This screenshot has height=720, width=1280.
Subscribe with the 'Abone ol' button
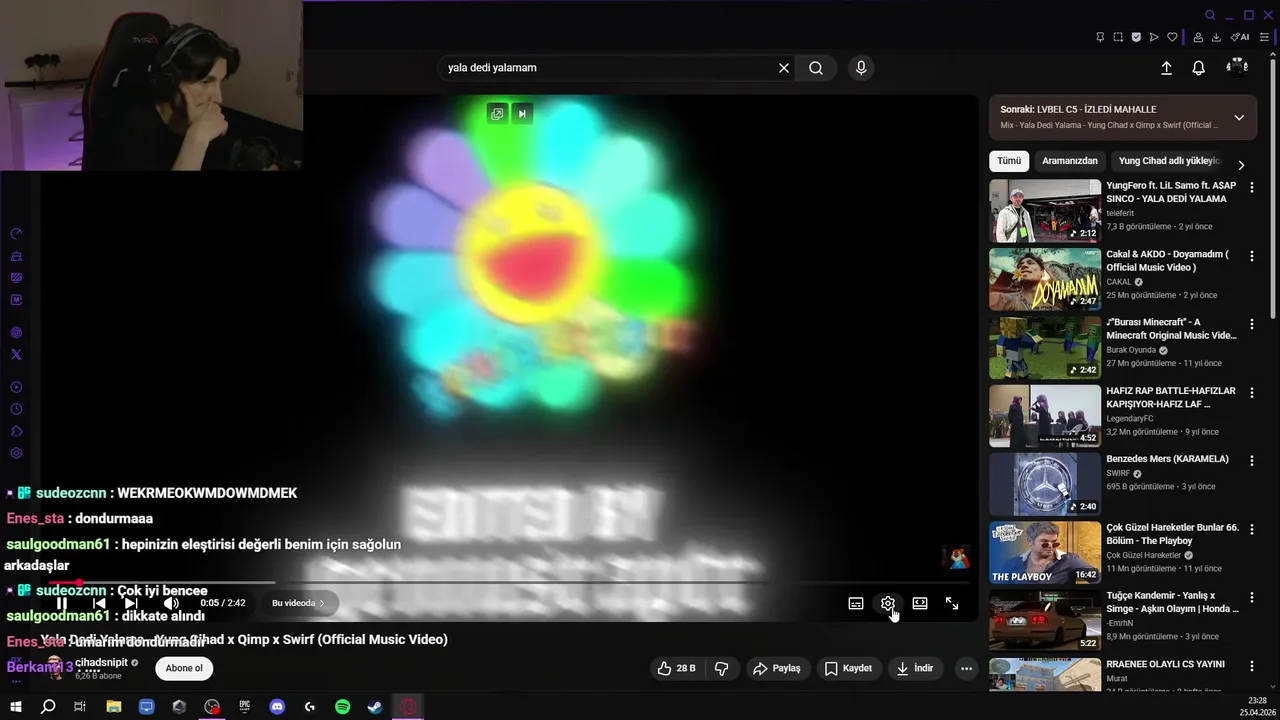184,668
